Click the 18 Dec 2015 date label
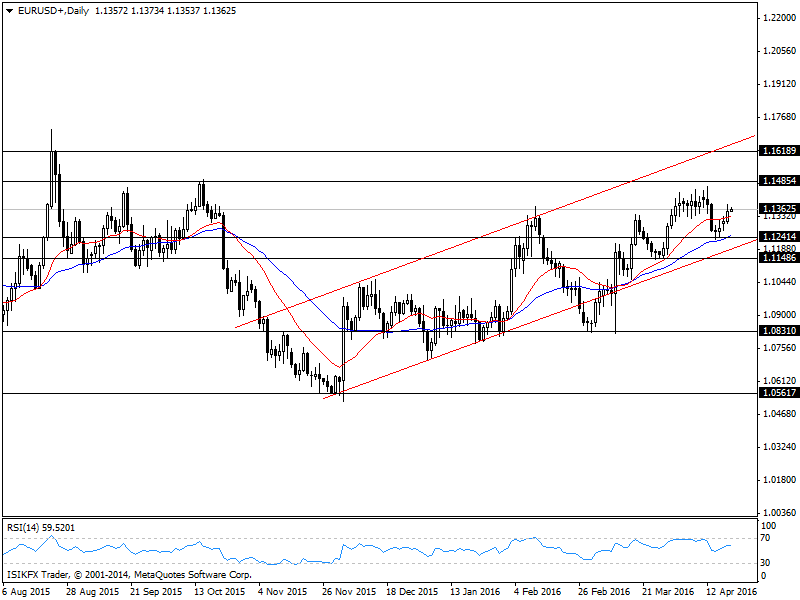The image size is (800, 600). (x=412, y=592)
